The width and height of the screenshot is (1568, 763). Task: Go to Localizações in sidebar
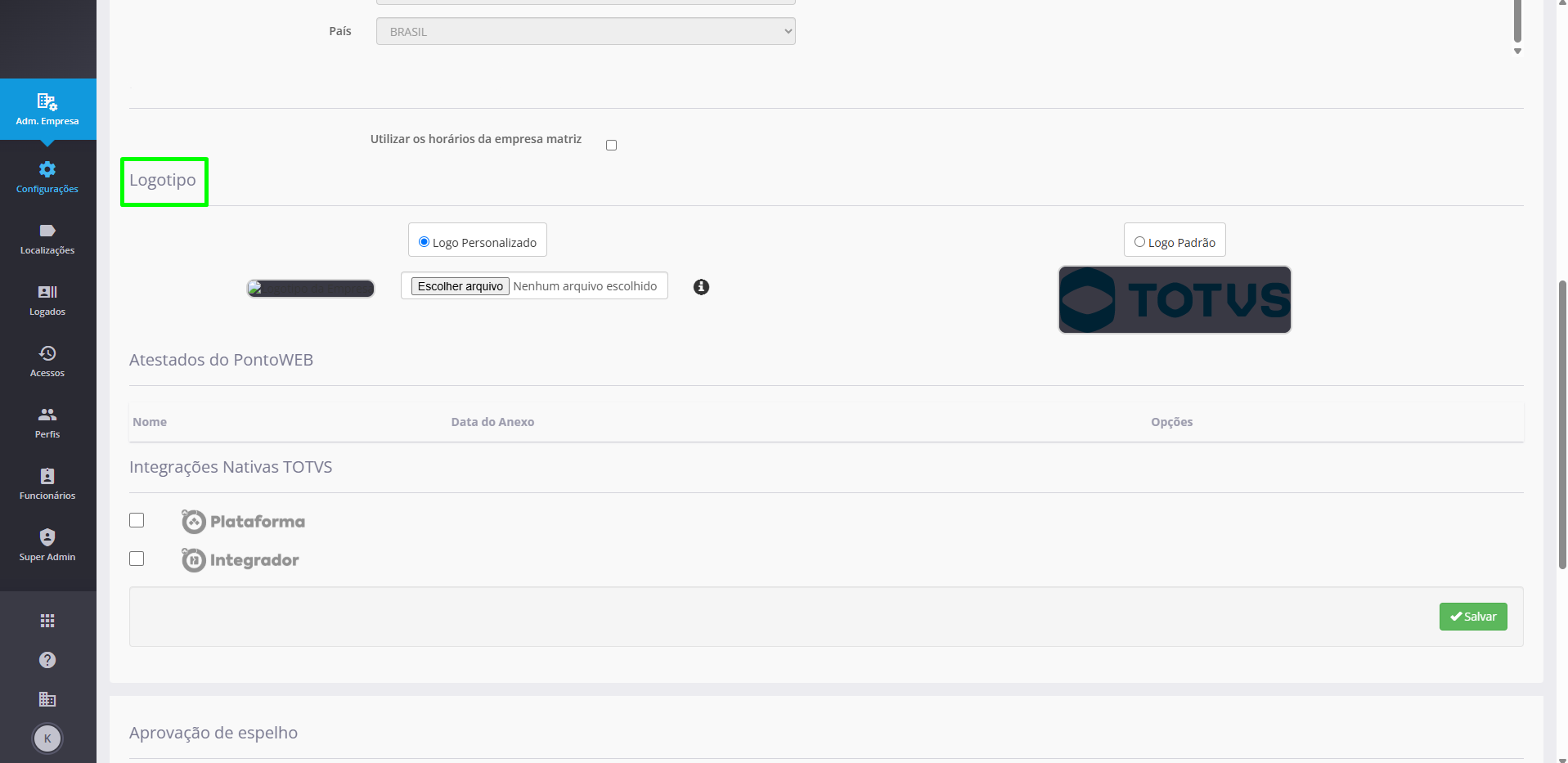pyautogui.click(x=47, y=239)
